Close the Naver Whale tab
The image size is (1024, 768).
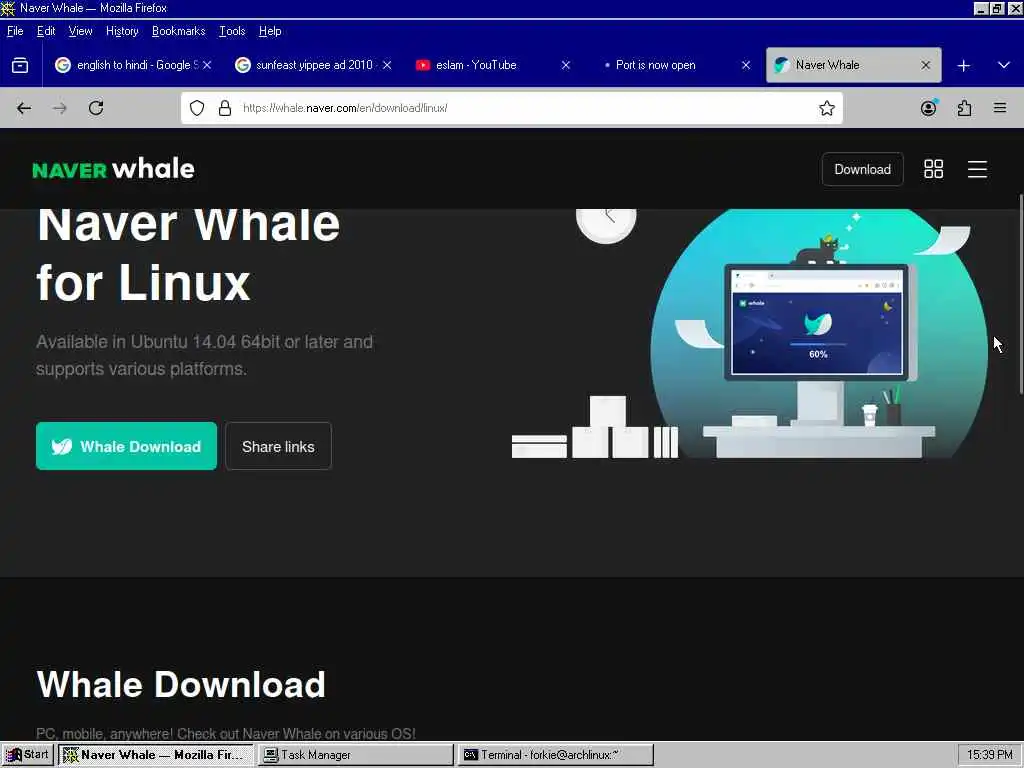[925, 65]
